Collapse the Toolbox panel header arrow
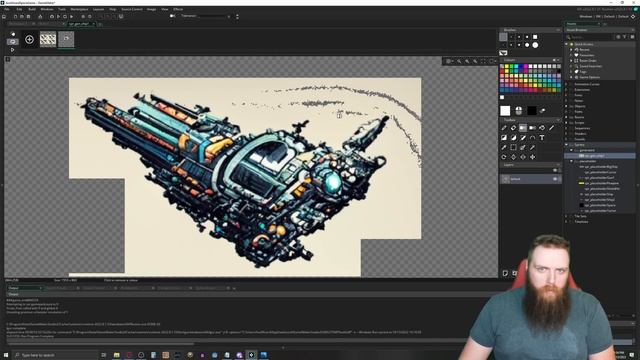 pos(558,120)
